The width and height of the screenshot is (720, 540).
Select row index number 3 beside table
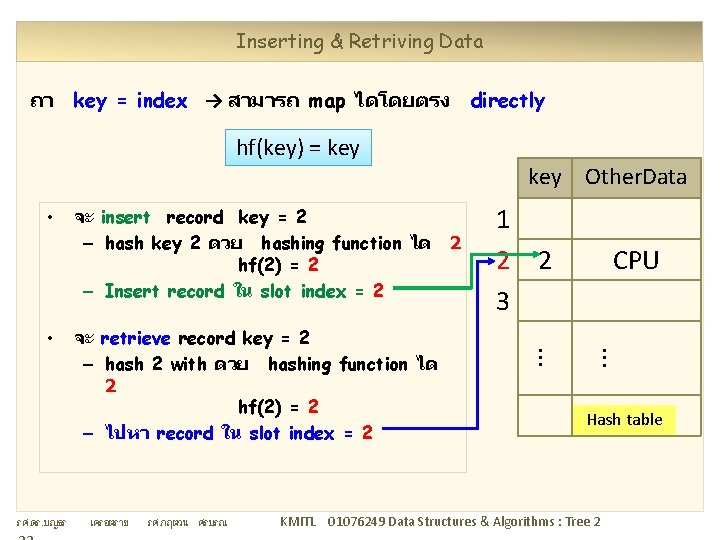coord(503,302)
